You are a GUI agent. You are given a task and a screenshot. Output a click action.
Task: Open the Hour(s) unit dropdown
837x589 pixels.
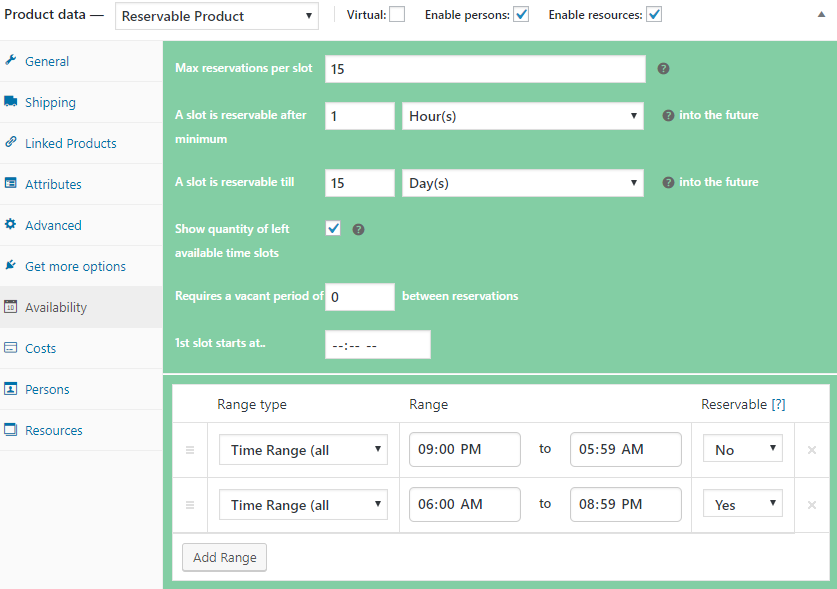[x=523, y=116]
